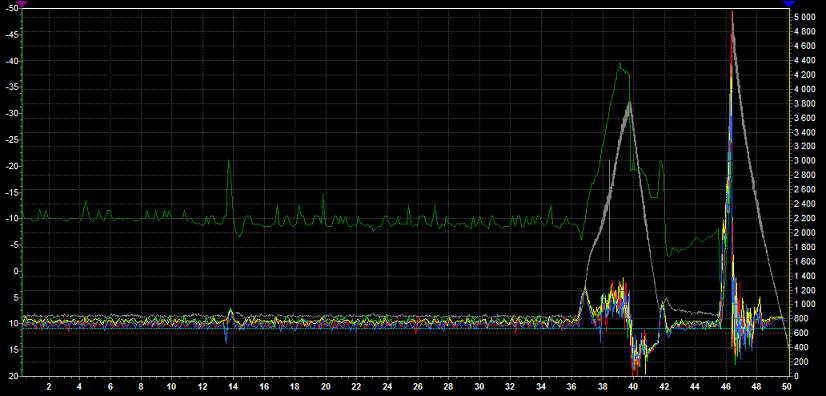Click time label 2 on bottom axis

click(x=49, y=386)
